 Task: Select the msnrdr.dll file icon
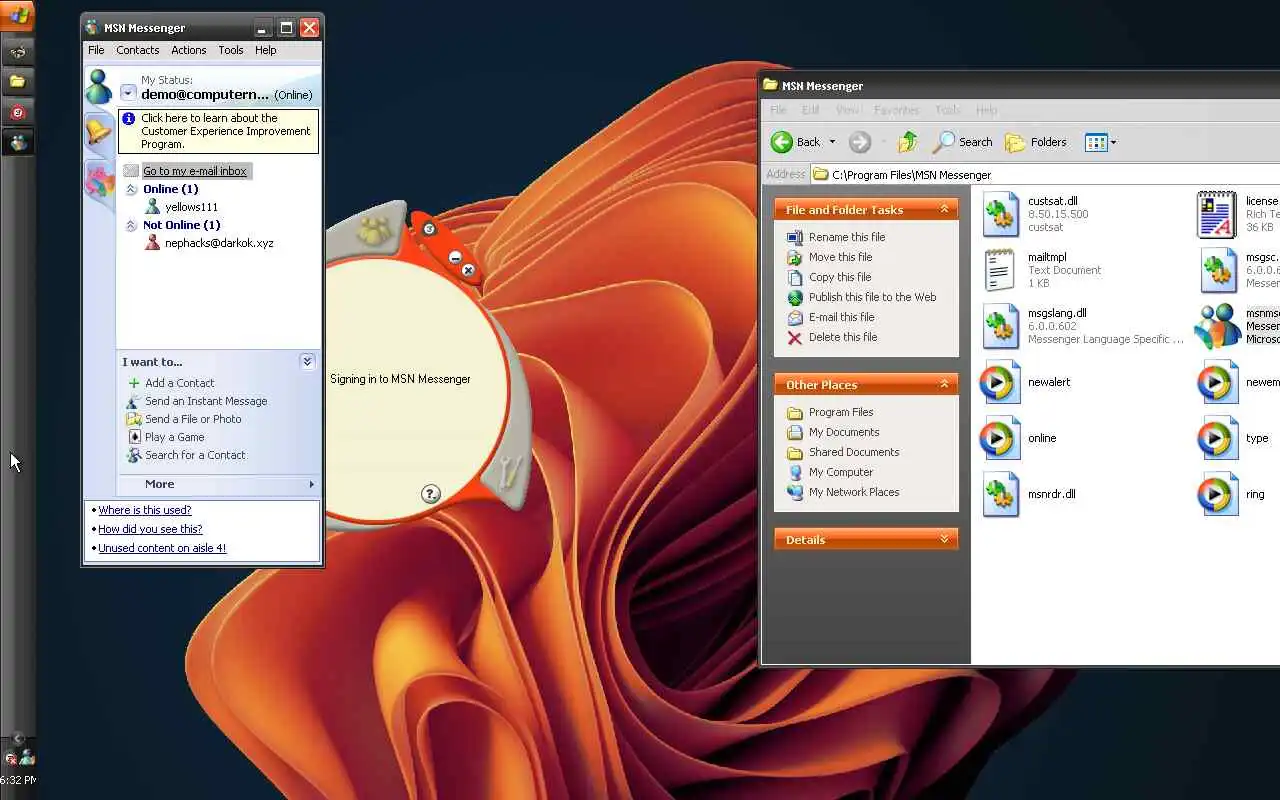[1001, 495]
